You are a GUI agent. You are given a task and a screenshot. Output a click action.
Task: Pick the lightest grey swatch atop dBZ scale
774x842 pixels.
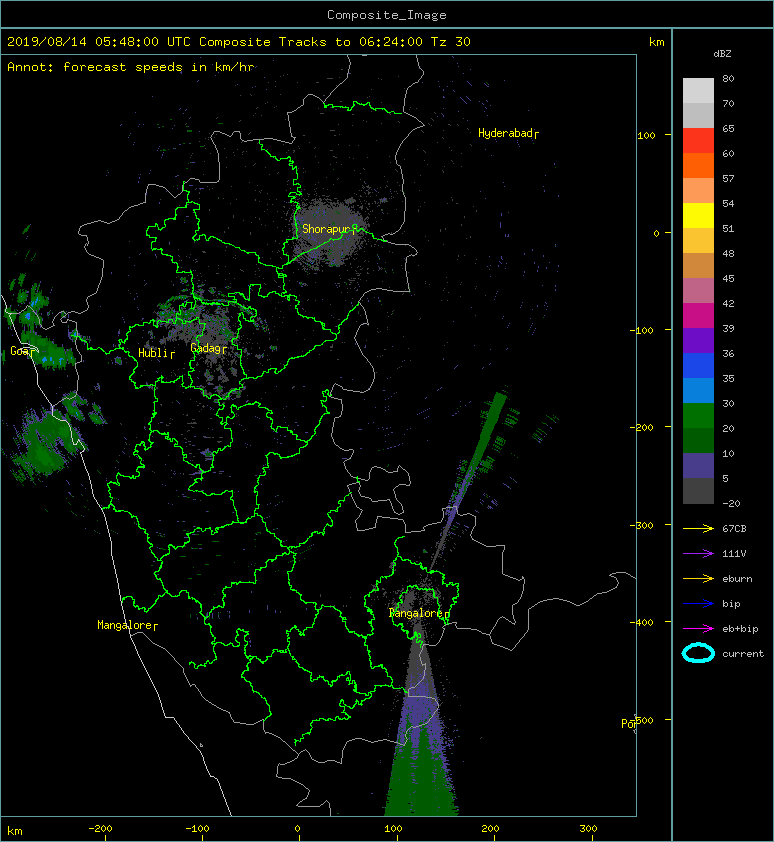[x=698, y=90]
